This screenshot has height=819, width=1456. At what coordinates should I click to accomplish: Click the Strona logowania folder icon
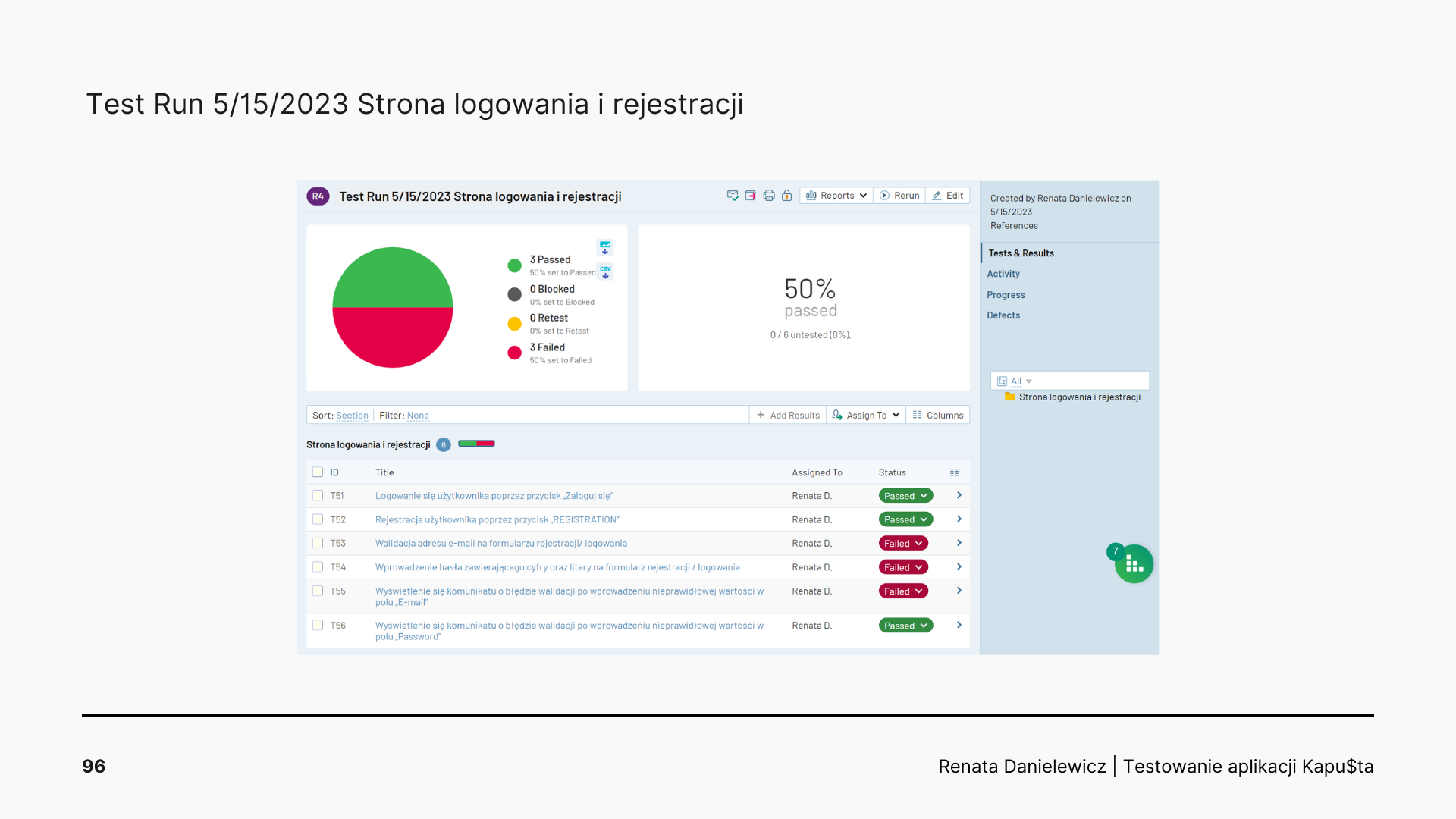[x=1010, y=397]
